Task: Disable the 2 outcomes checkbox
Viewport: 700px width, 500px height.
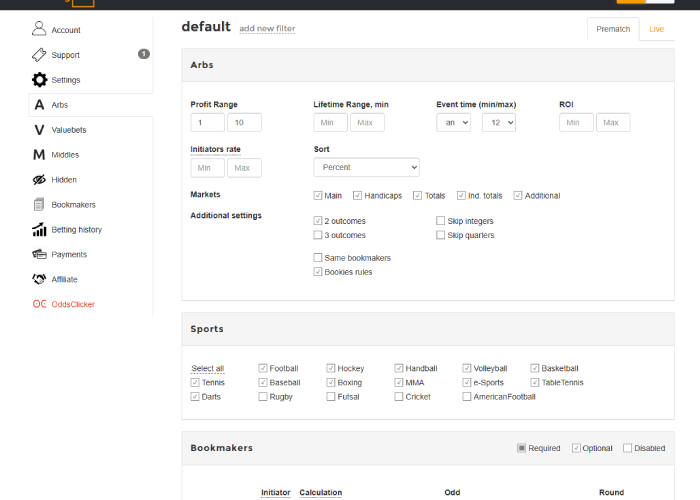Action: 318,221
